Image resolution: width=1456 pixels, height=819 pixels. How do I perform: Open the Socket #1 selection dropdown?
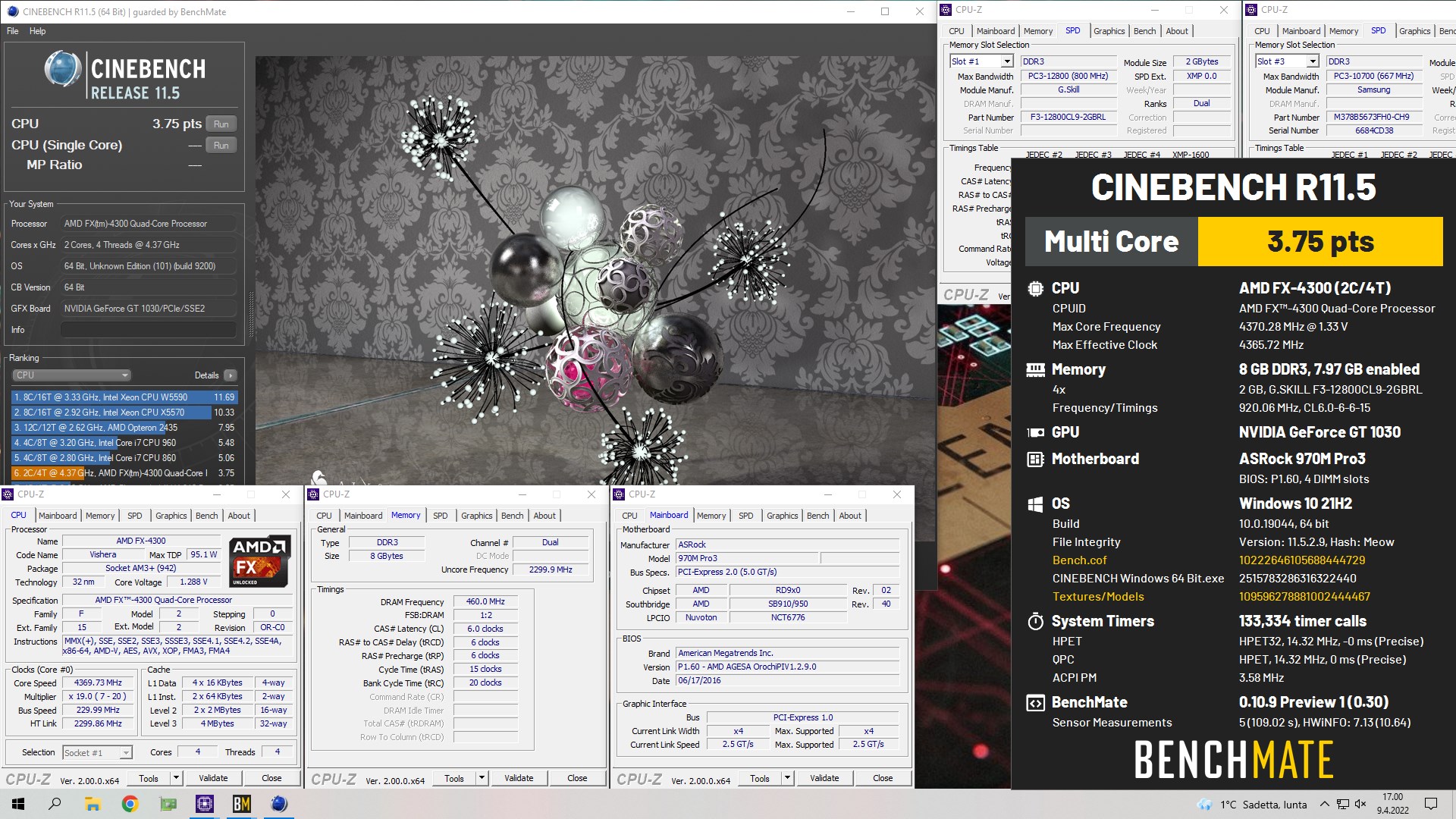[97, 752]
